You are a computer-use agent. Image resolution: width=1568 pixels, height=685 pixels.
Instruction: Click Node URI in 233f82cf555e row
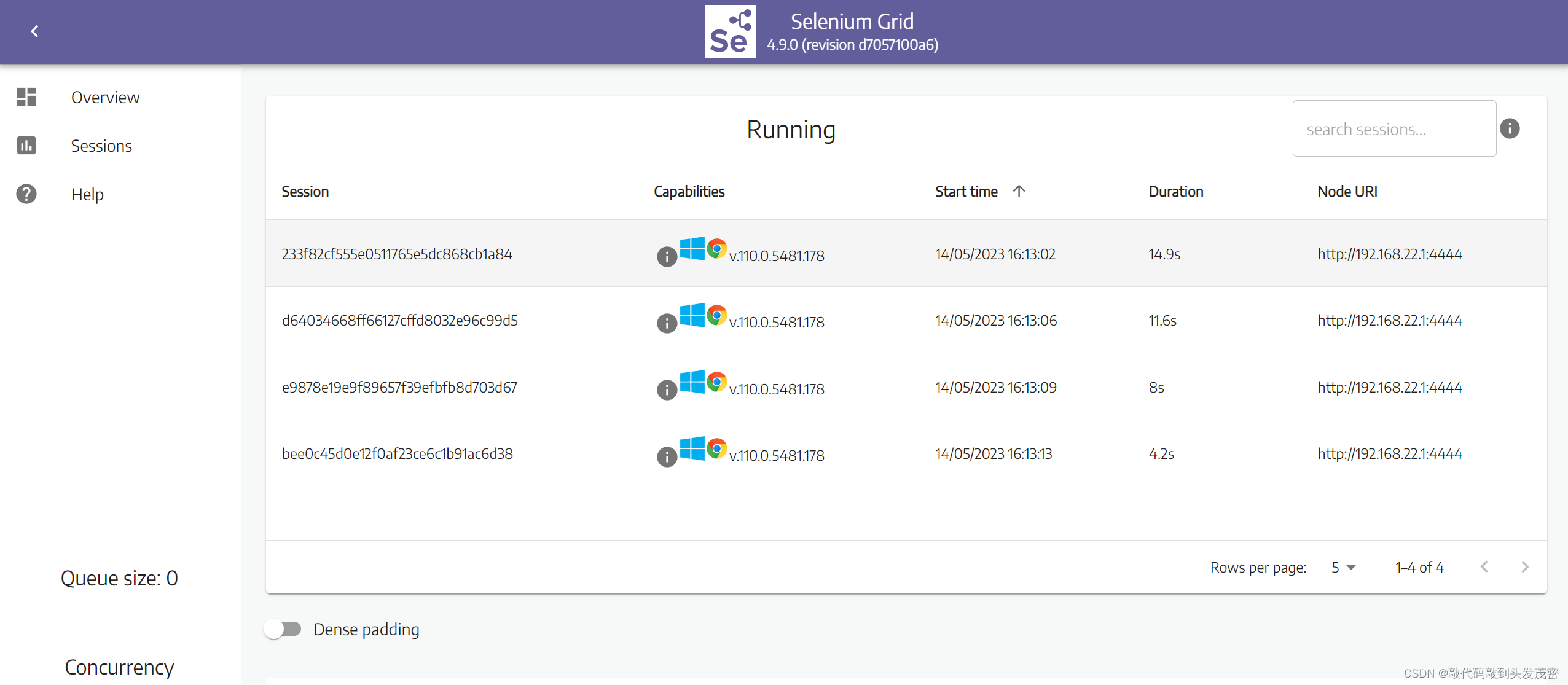click(x=1390, y=254)
